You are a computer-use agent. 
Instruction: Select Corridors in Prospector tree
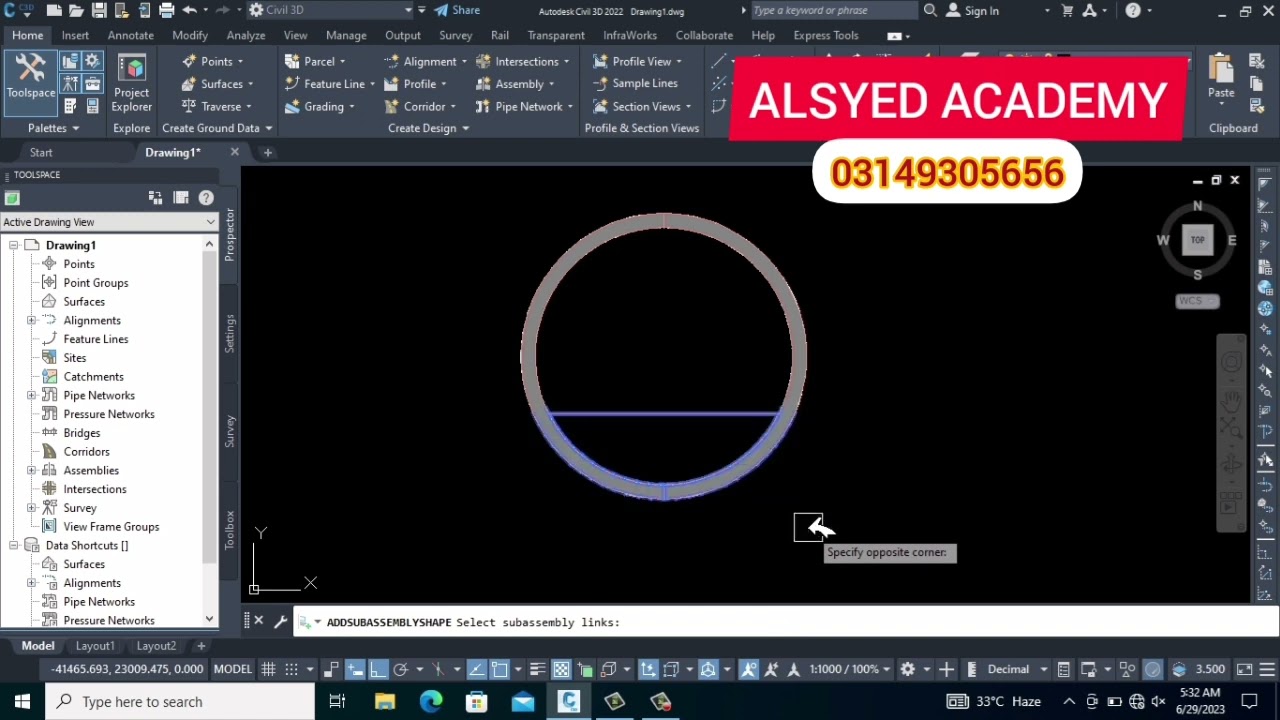(86, 451)
